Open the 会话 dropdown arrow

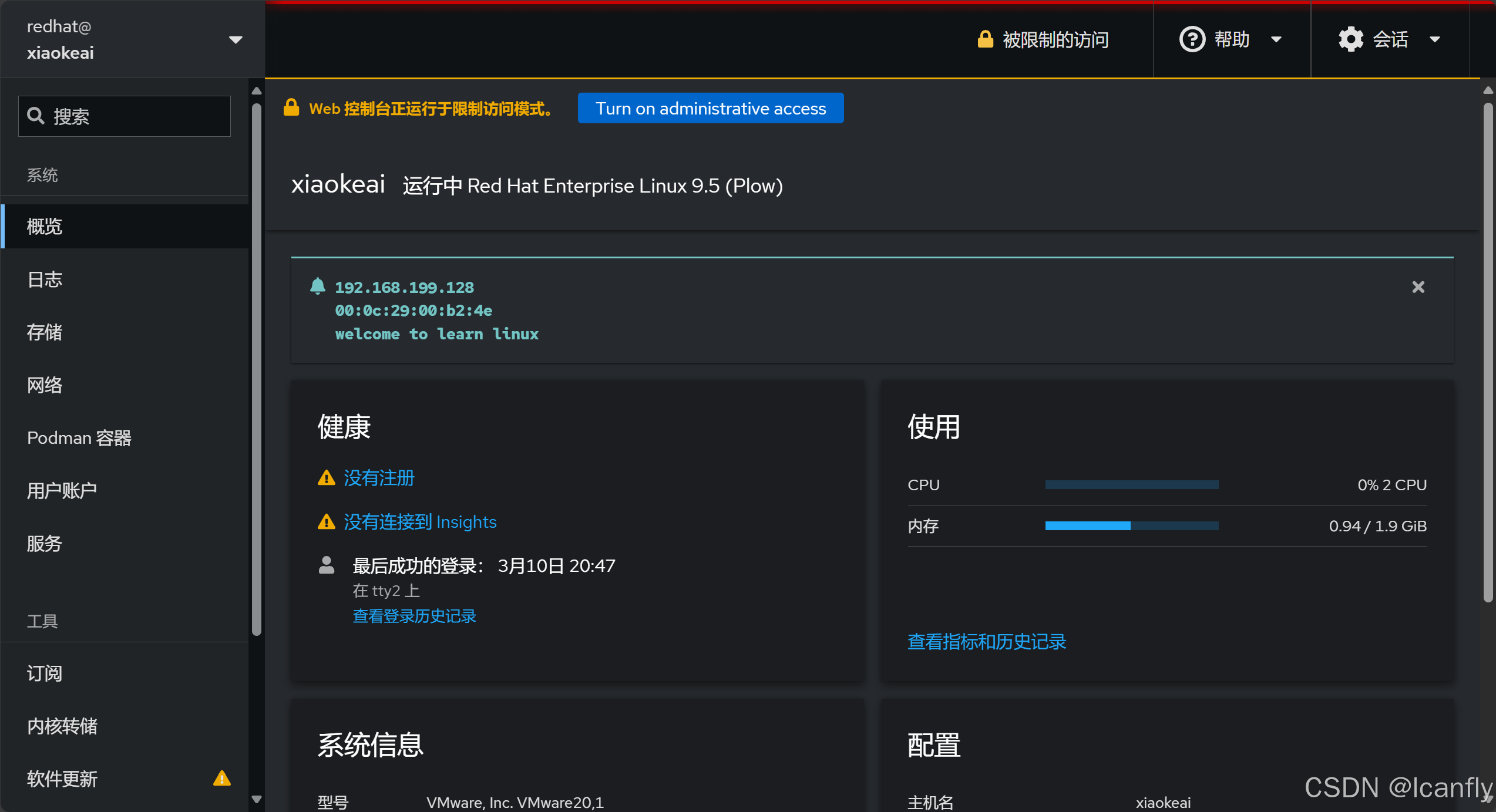point(1434,39)
